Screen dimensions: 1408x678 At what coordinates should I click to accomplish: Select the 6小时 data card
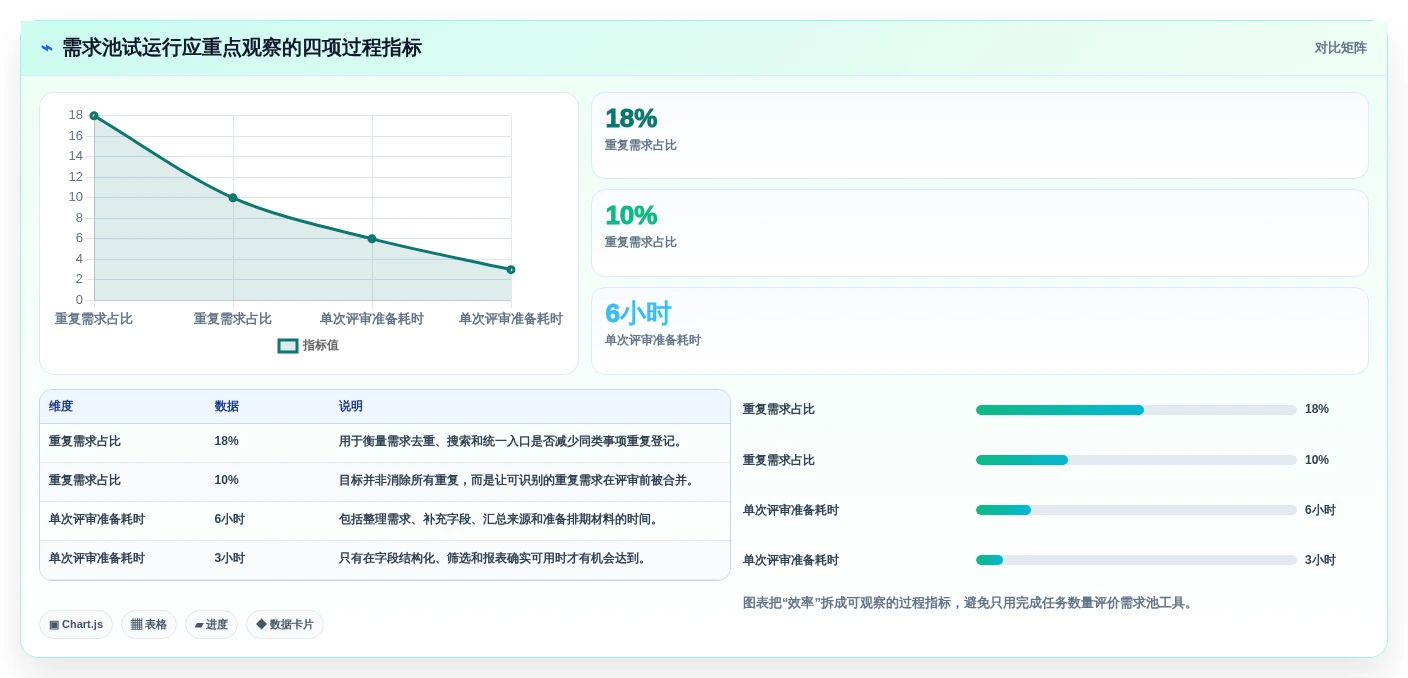tap(979, 331)
